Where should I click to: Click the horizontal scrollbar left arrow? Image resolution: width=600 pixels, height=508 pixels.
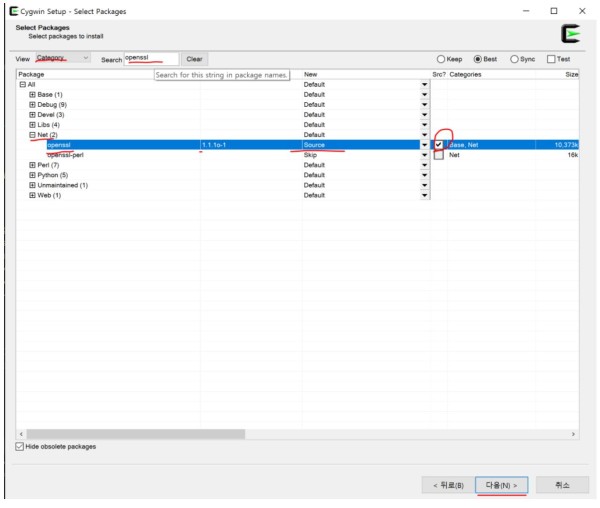pos(21,434)
